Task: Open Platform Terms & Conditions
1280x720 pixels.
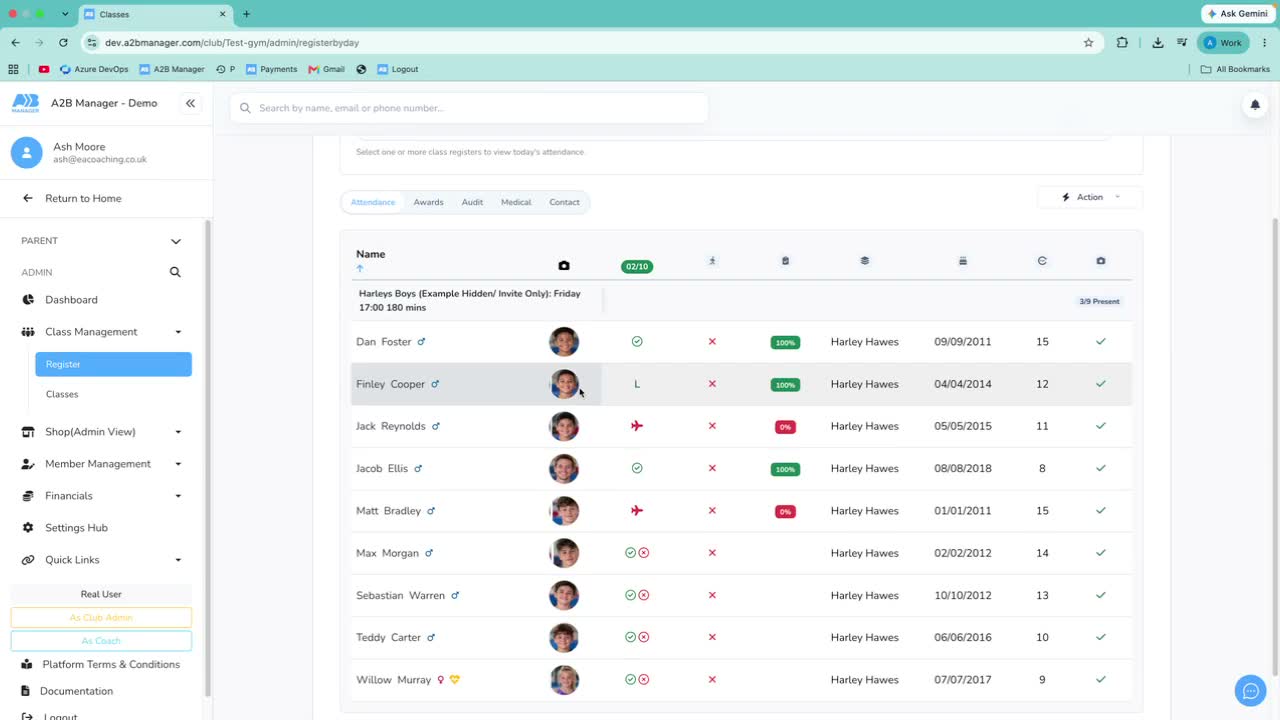Action: click(x=111, y=664)
